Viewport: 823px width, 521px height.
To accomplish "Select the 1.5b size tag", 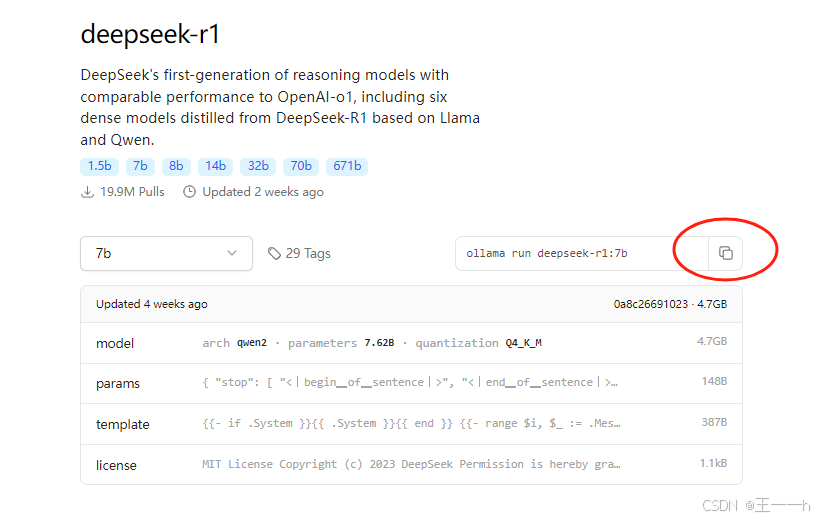I will coord(99,166).
